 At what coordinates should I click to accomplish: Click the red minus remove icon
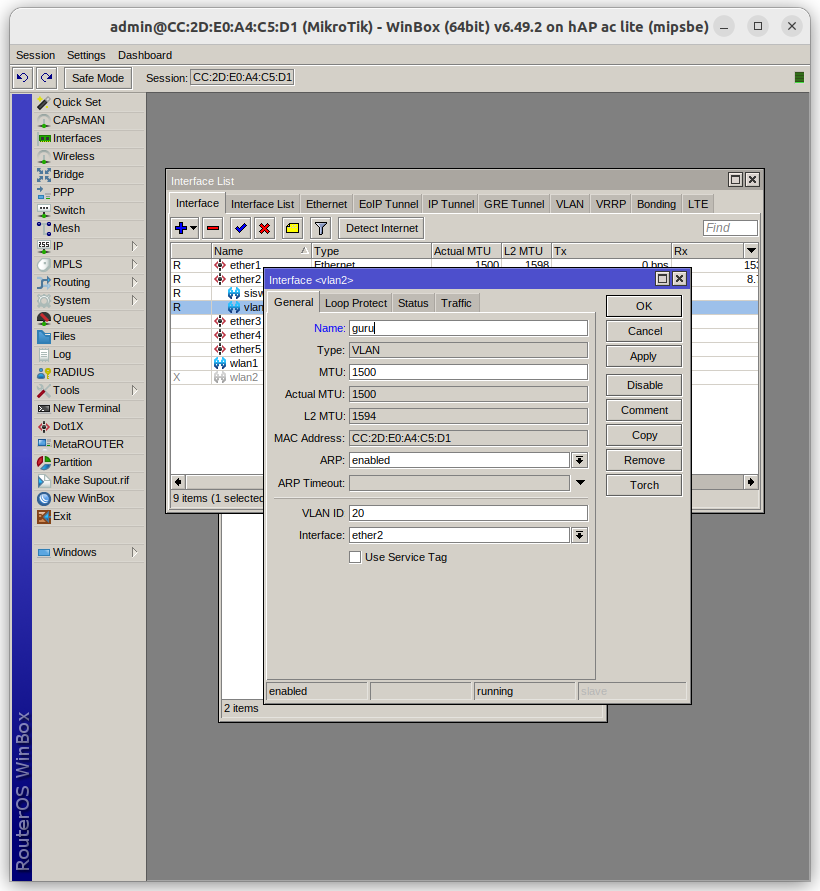(x=212, y=228)
